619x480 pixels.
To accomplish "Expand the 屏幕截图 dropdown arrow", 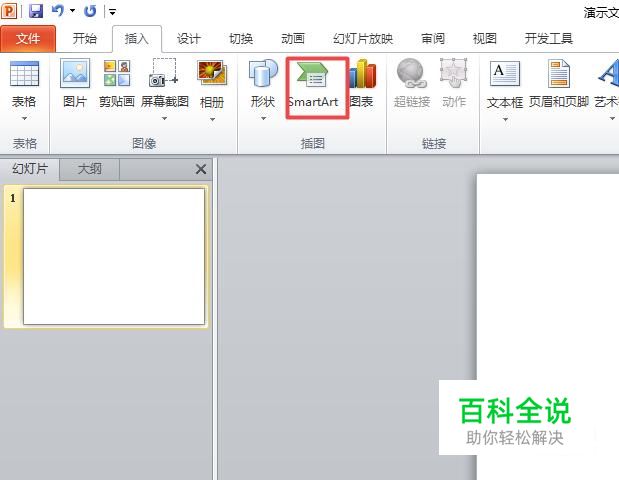I will click(165, 118).
